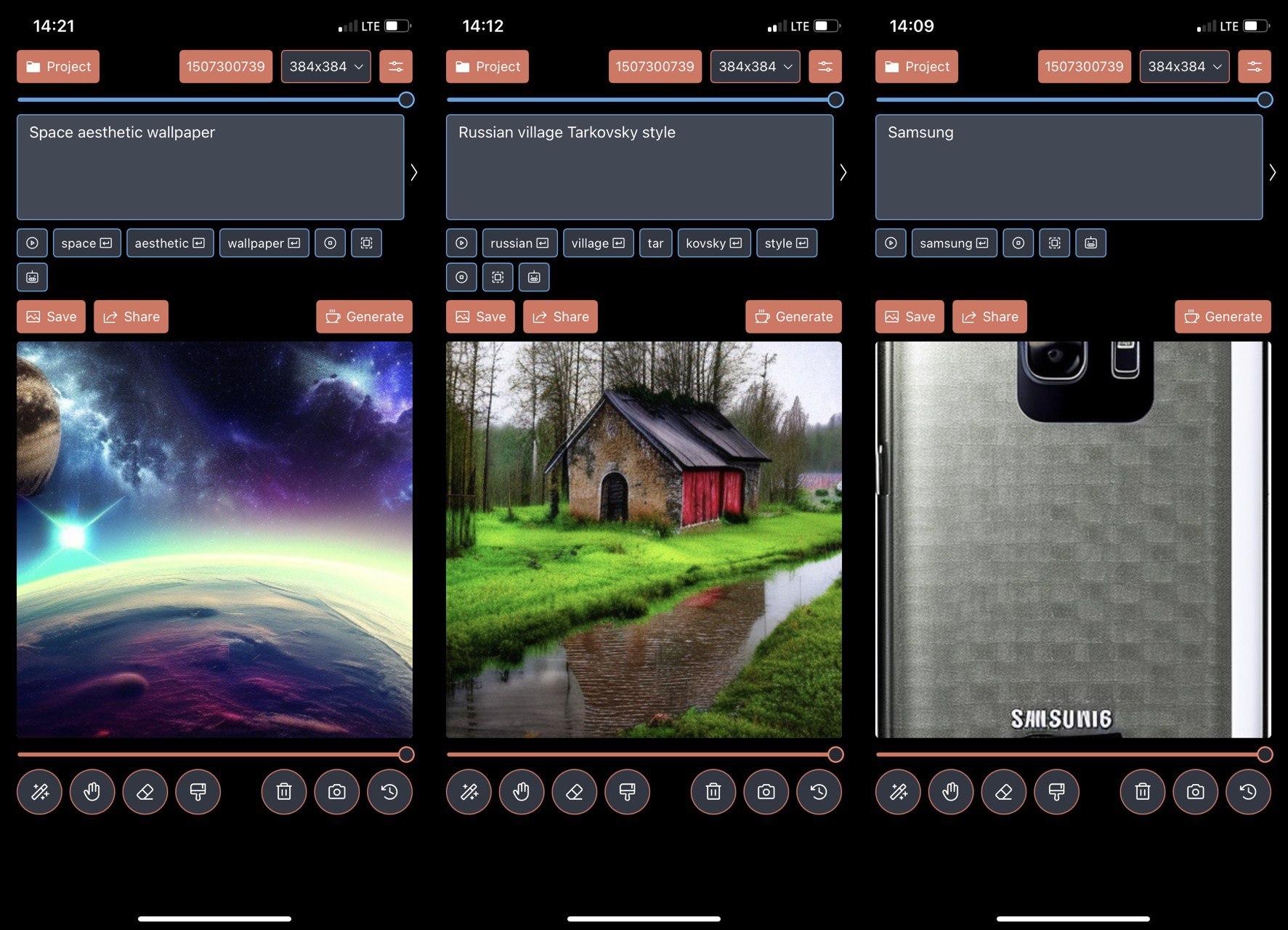Select magic wand tool in Russian village screen
The width and height of the screenshot is (1288, 930).
click(x=469, y=791)
